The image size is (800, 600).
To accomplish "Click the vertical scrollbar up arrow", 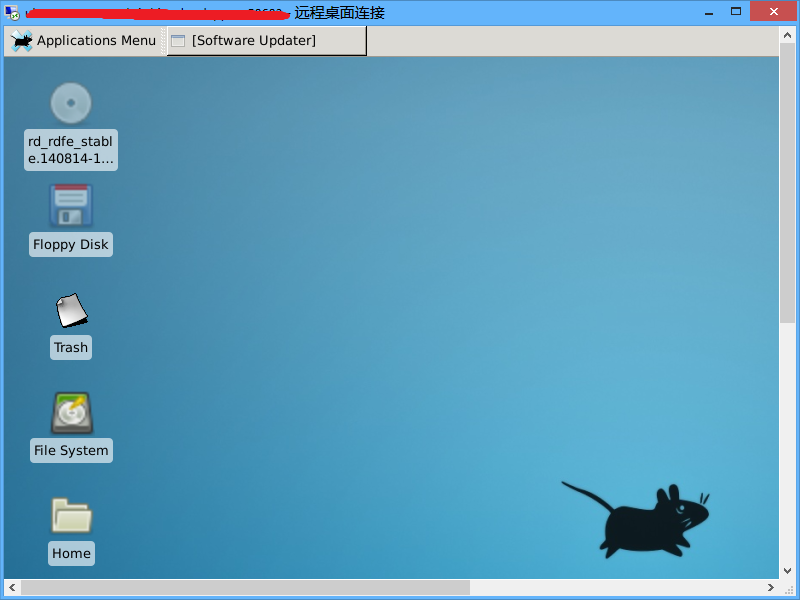I will pos(787,35).
